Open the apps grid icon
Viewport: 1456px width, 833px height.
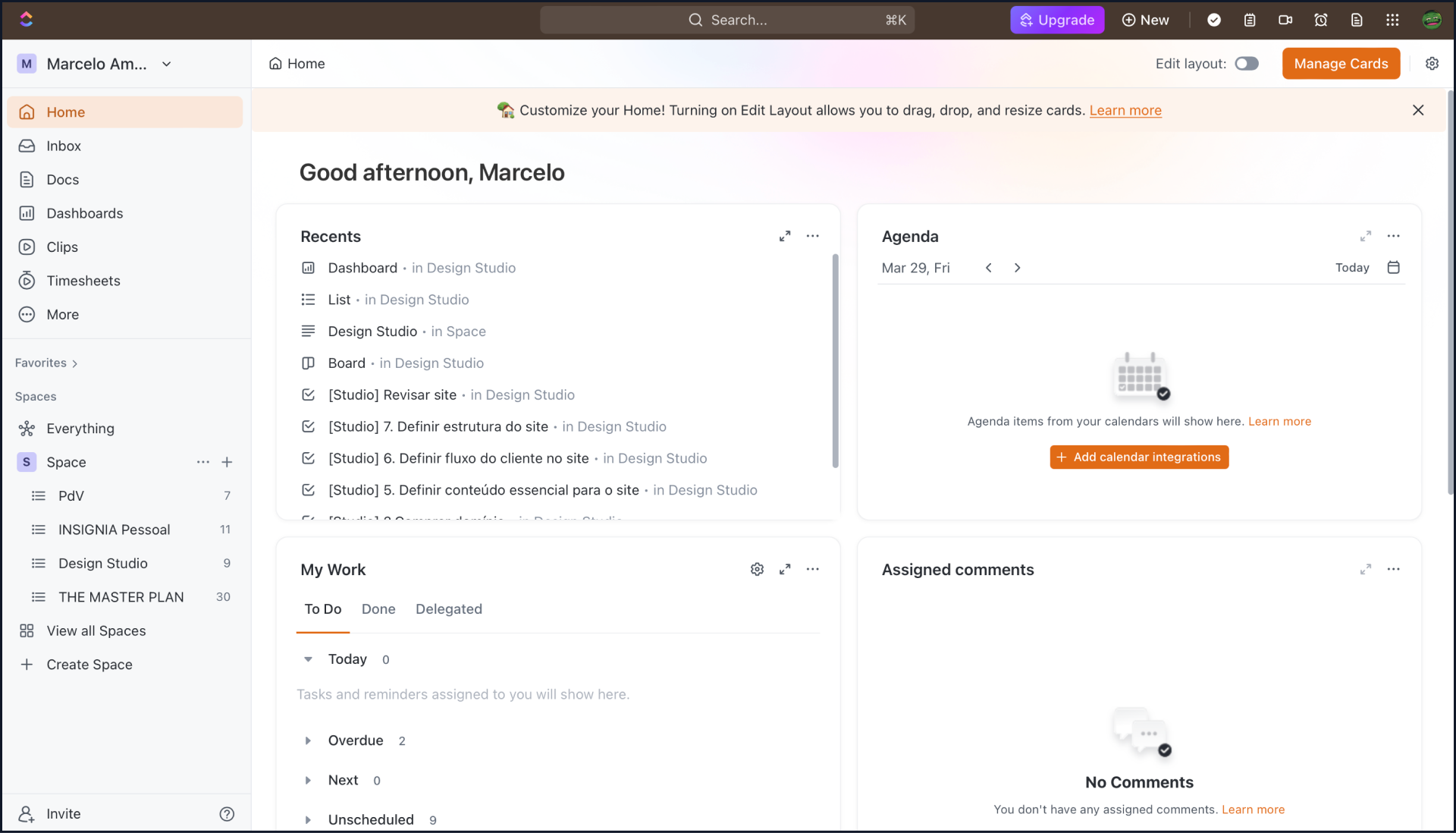pyautogui.click(x=1392, y=20)
